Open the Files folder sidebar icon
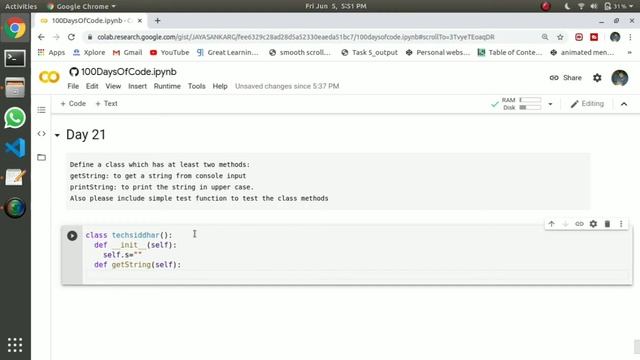 41,157
